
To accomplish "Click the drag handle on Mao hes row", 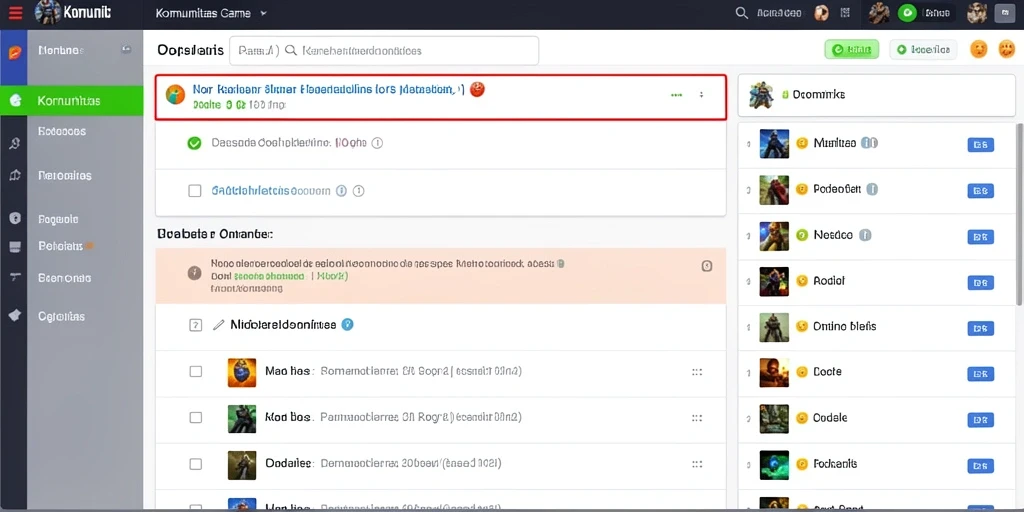I will 697,372.
